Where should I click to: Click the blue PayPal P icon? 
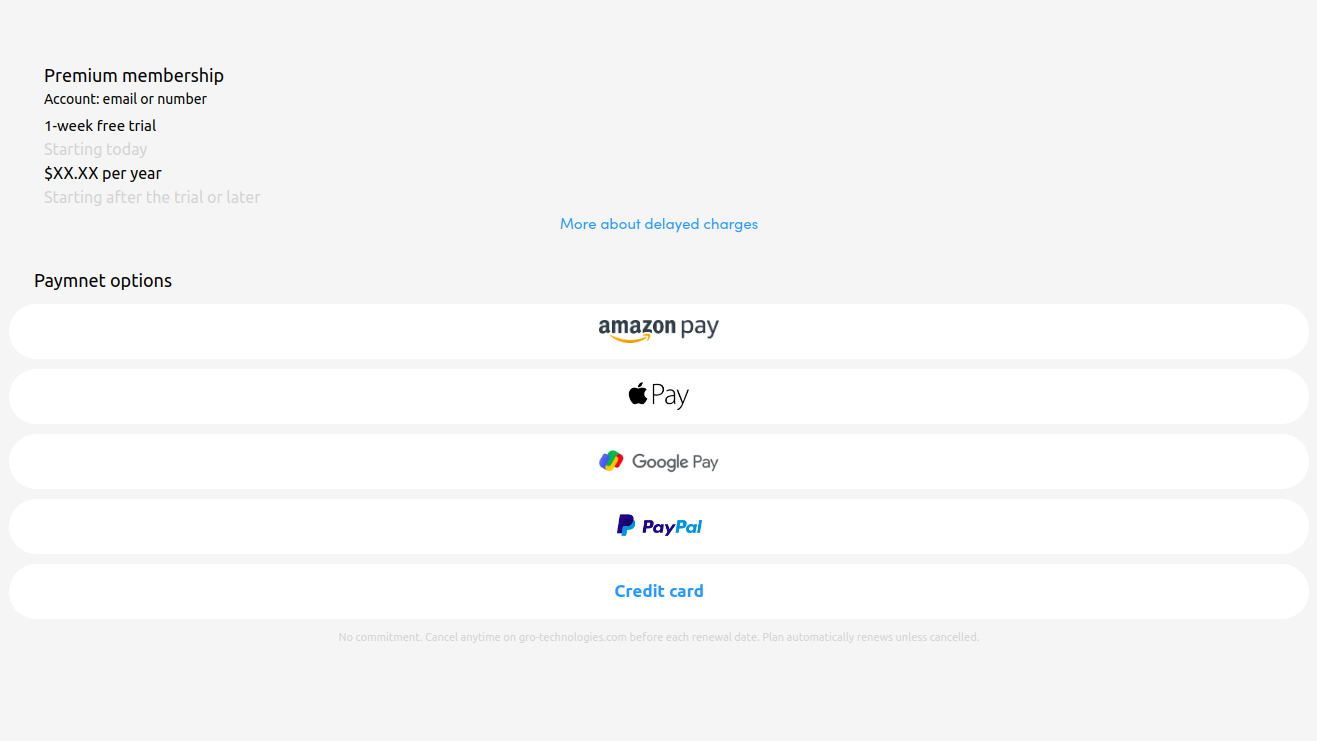pyautogui.click(x=626, y=525)
